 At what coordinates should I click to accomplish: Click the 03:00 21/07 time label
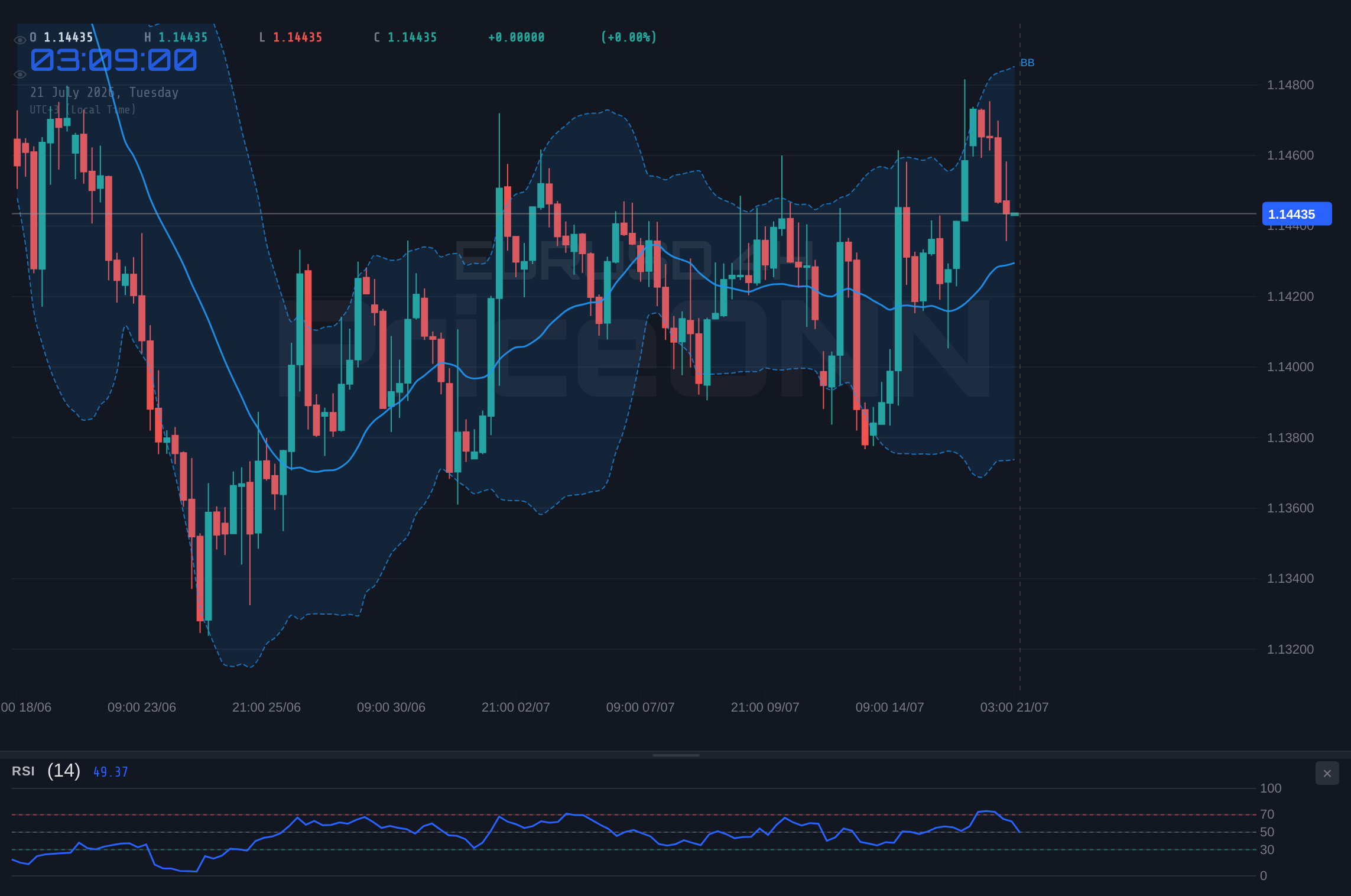(1015, 707)
